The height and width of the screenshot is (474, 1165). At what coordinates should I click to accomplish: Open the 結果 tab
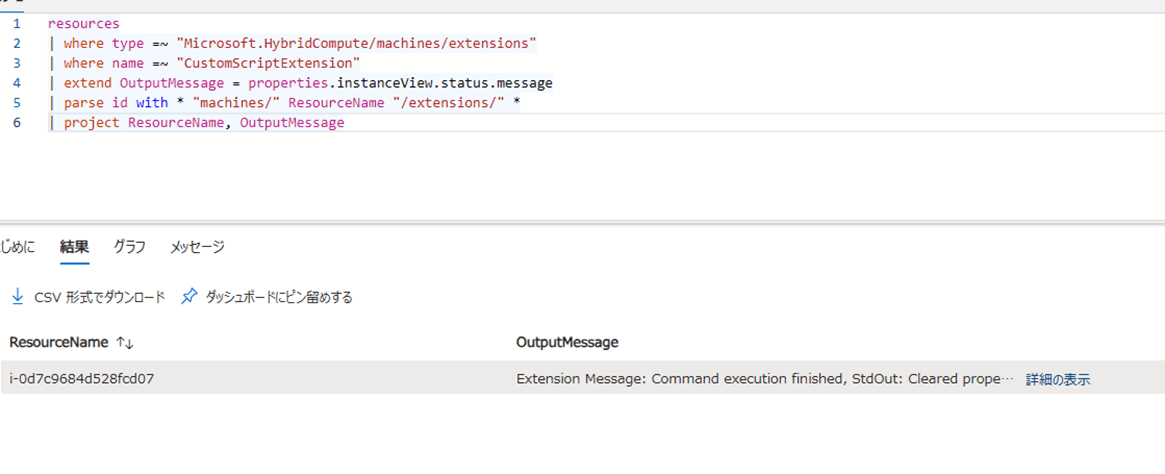coord(74,247)
